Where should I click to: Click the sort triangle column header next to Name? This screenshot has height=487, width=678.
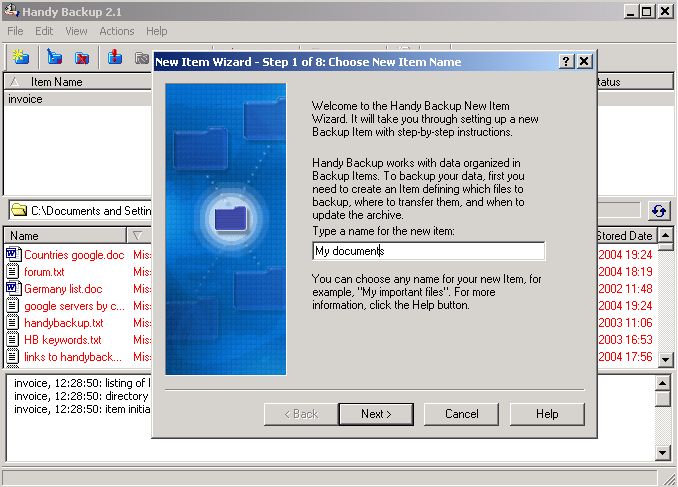point(139,236)
